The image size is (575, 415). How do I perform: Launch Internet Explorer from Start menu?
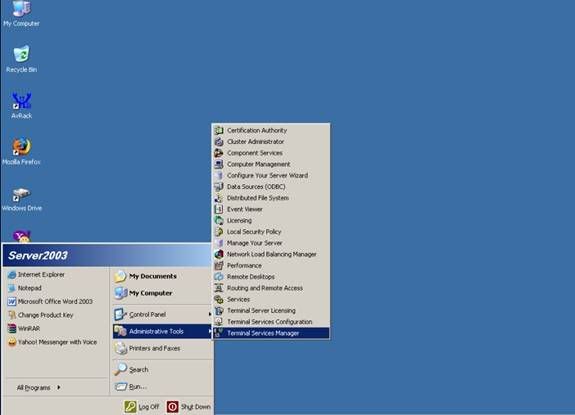57,275
